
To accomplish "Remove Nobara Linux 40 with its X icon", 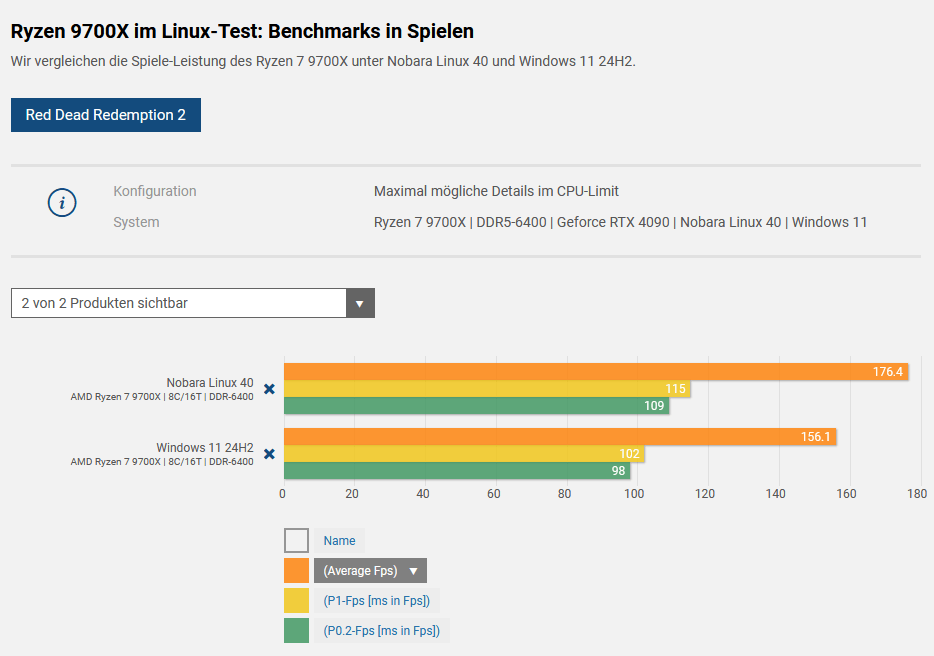I will tap(269, 389).
